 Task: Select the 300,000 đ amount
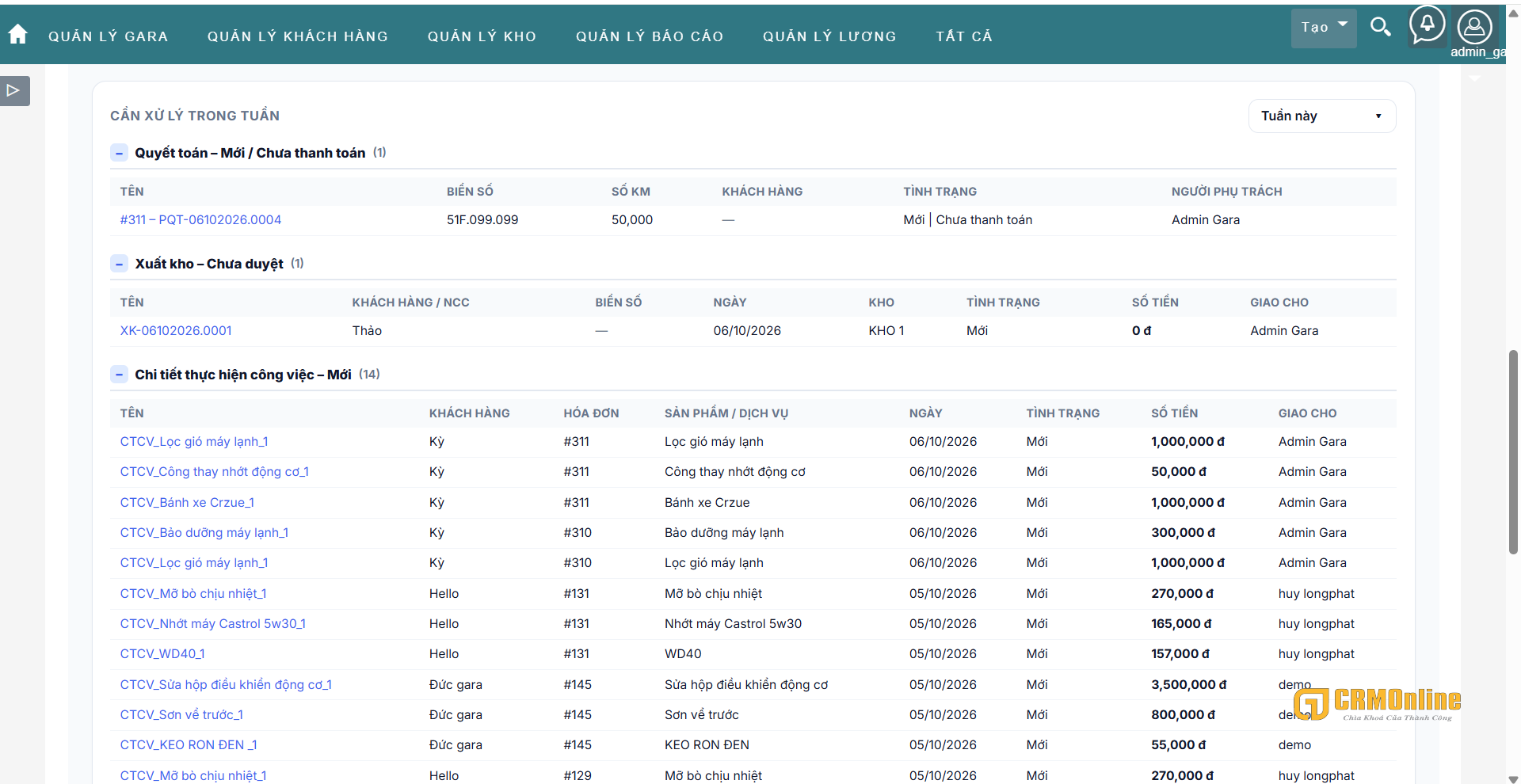[x=1184, y=533]
